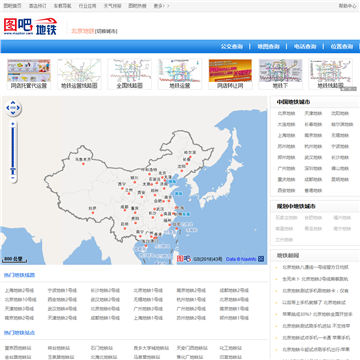Zoom out with the map minus button
The height and width of the screenshot is (360, 360).
(13, 178)
